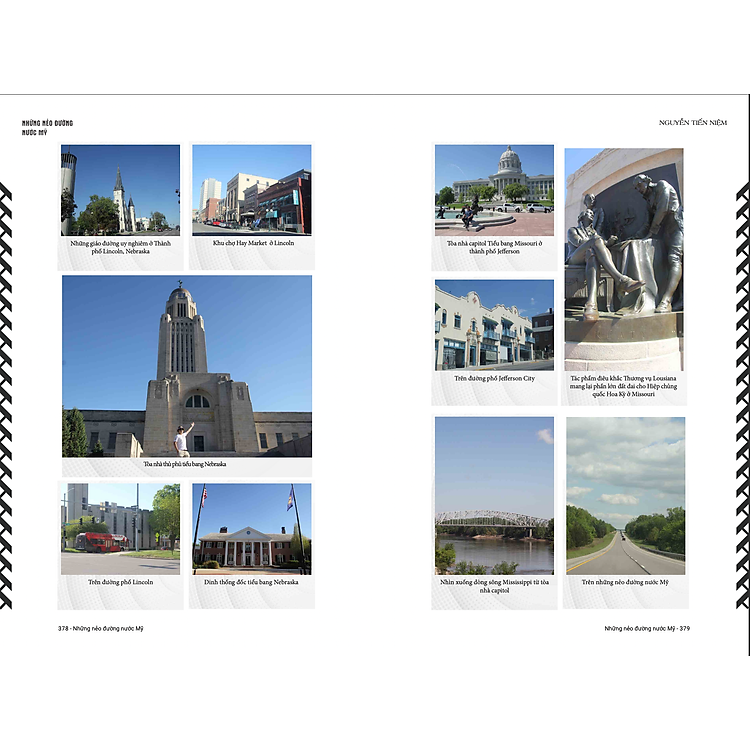Click the top-left book title header
The image size is (750, 750).
[47, 127]
